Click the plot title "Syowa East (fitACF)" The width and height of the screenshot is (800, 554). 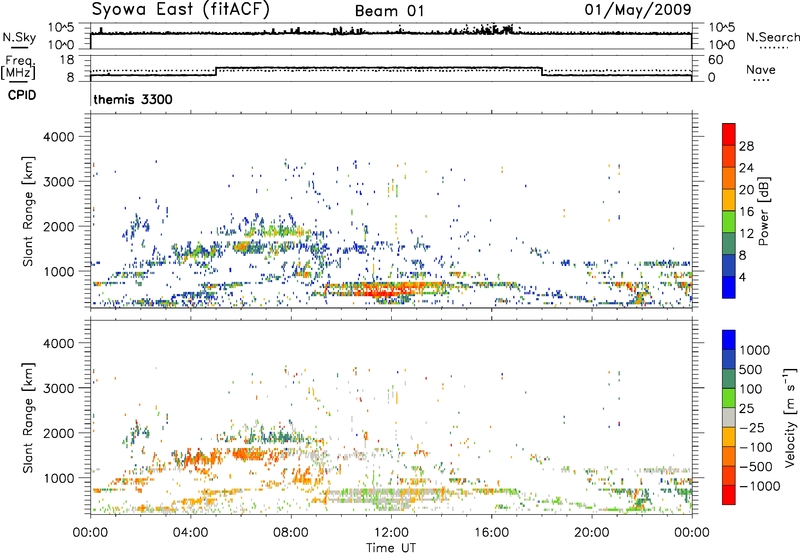pyautogui.click(x=180, y=9)
